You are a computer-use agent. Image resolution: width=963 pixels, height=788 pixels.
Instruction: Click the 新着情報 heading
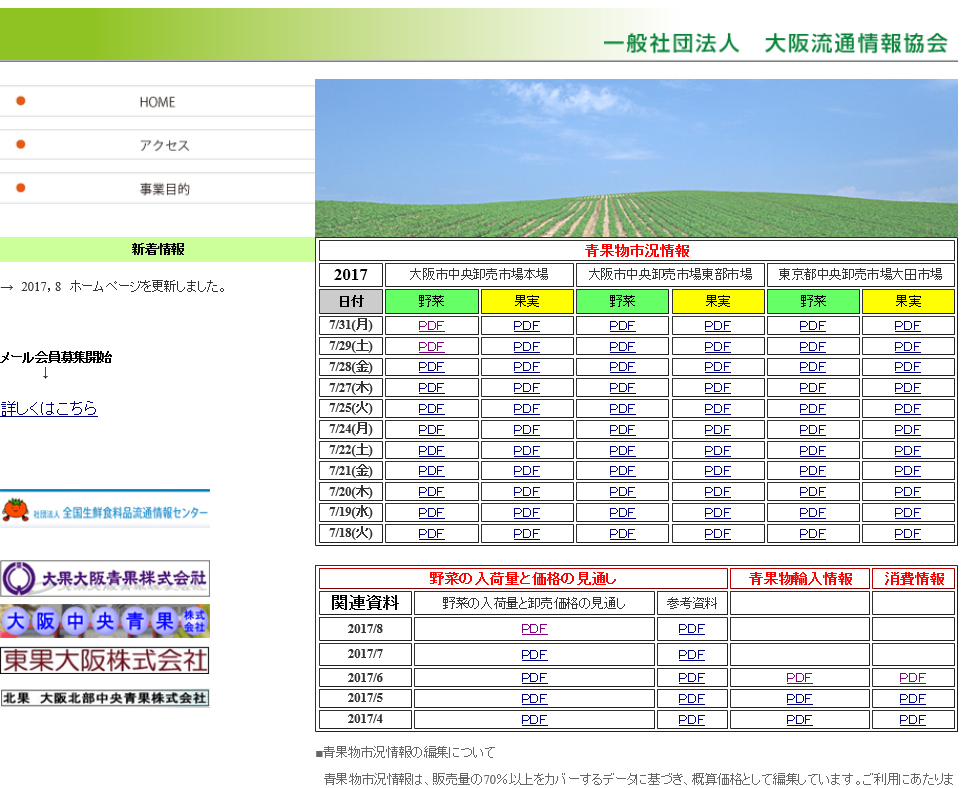[158, 249]
